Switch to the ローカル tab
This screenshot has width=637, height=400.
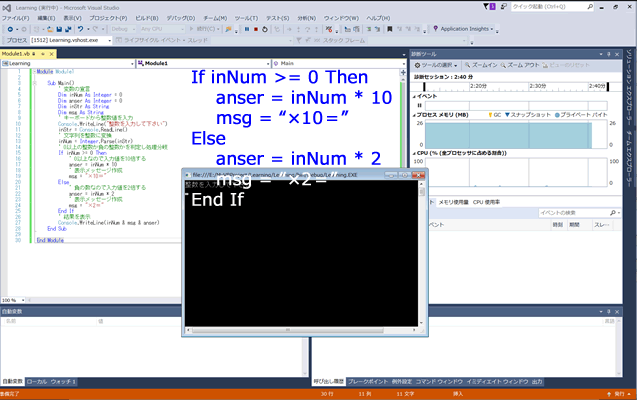coord(37,382)
